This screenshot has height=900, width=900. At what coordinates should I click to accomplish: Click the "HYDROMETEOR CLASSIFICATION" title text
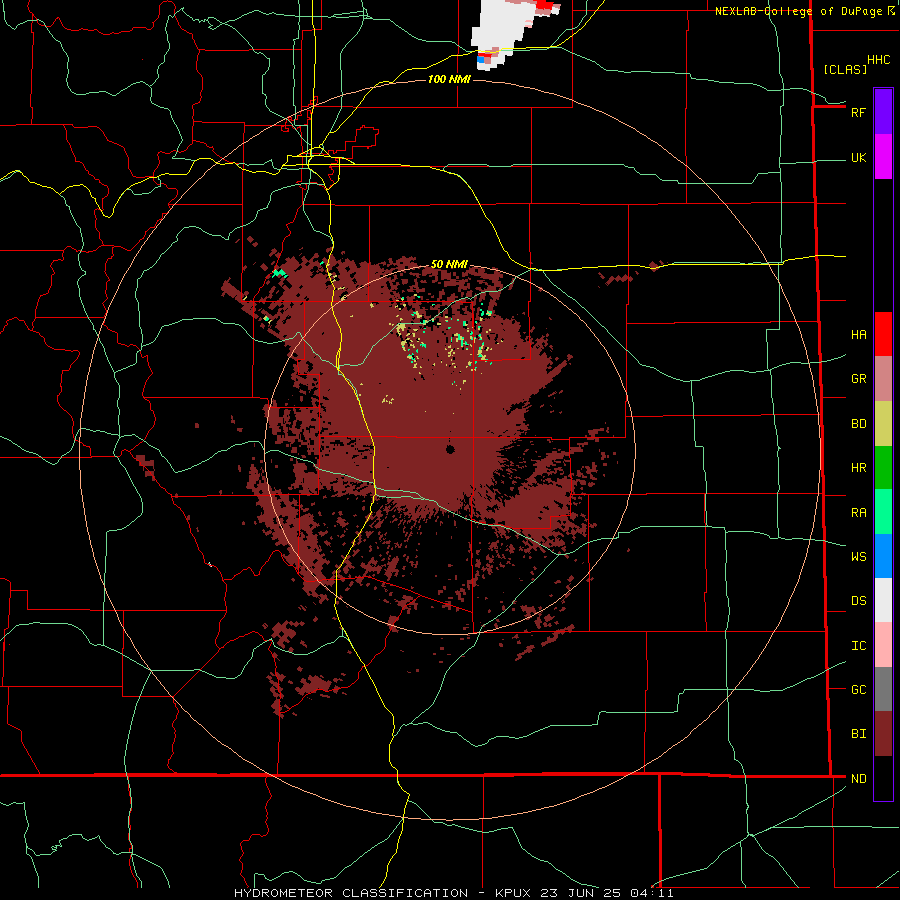(x=351, y=893)
